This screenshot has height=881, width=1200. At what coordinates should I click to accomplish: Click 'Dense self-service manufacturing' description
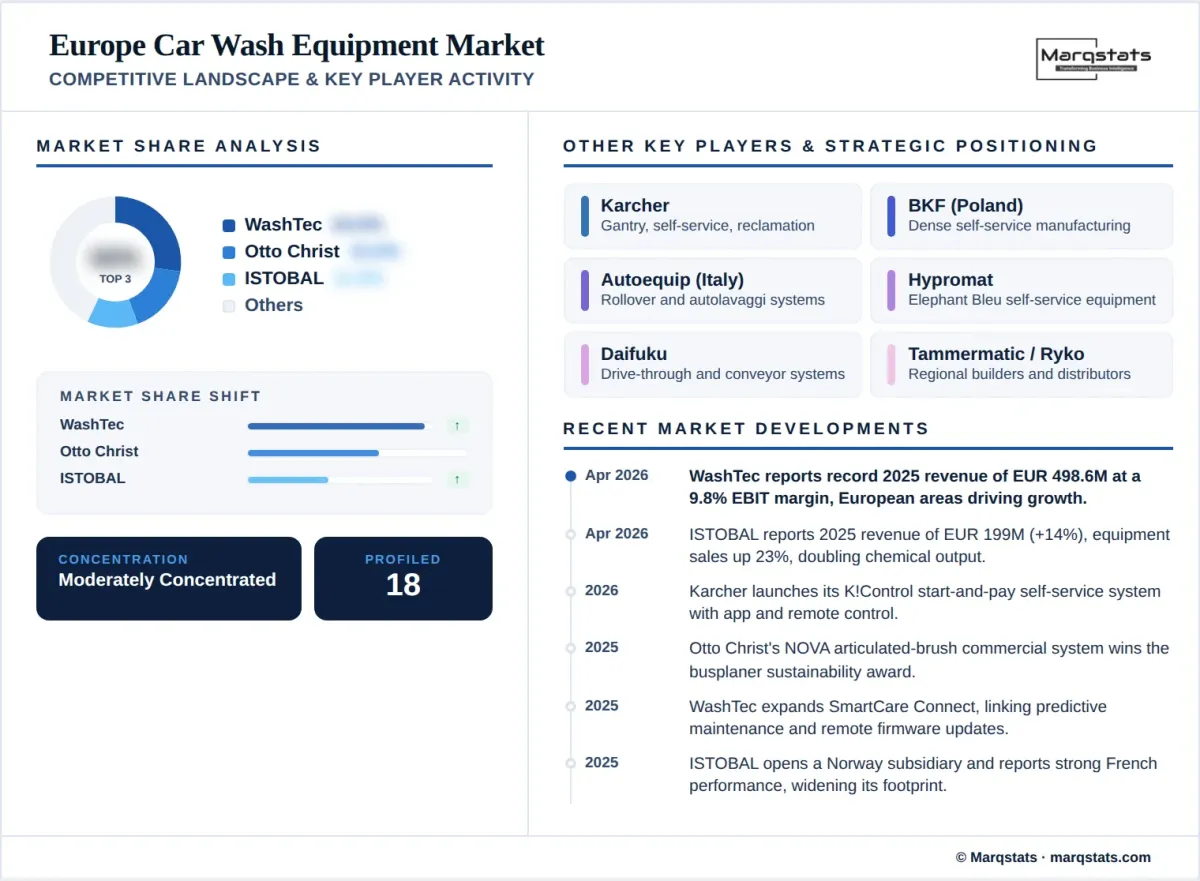[x=1019, y=226]
